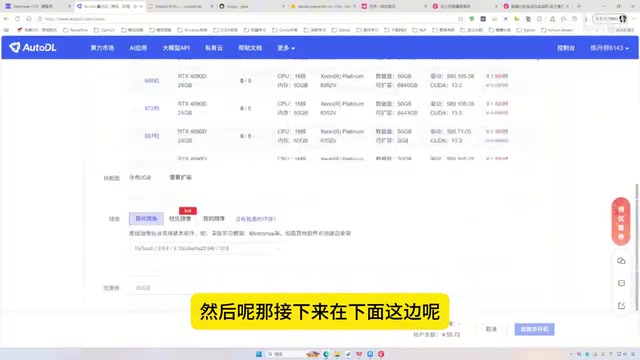Click the browser profile avatar icon
Viewport: 640px width, 360px height.
622,19
